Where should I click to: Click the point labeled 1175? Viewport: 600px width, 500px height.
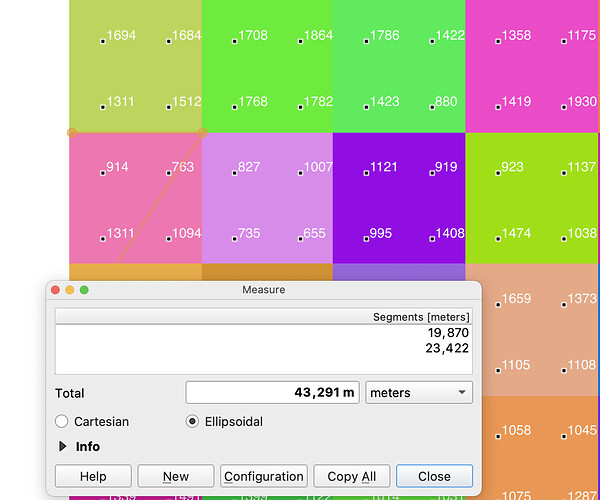pos(564,41)
